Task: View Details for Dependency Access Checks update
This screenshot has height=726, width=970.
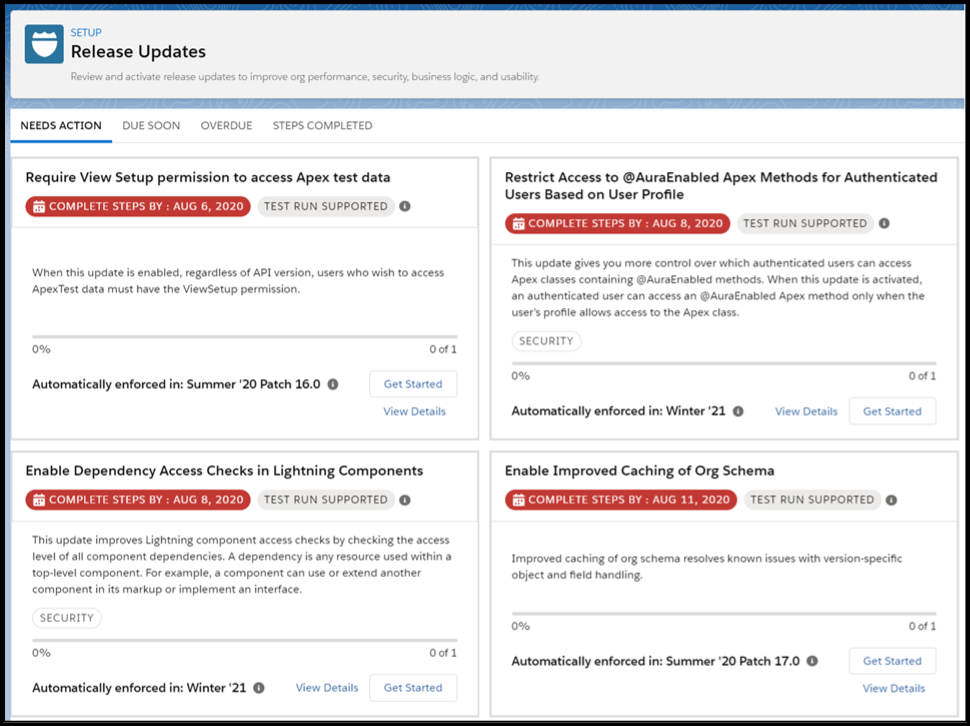Action: (327, 688)
